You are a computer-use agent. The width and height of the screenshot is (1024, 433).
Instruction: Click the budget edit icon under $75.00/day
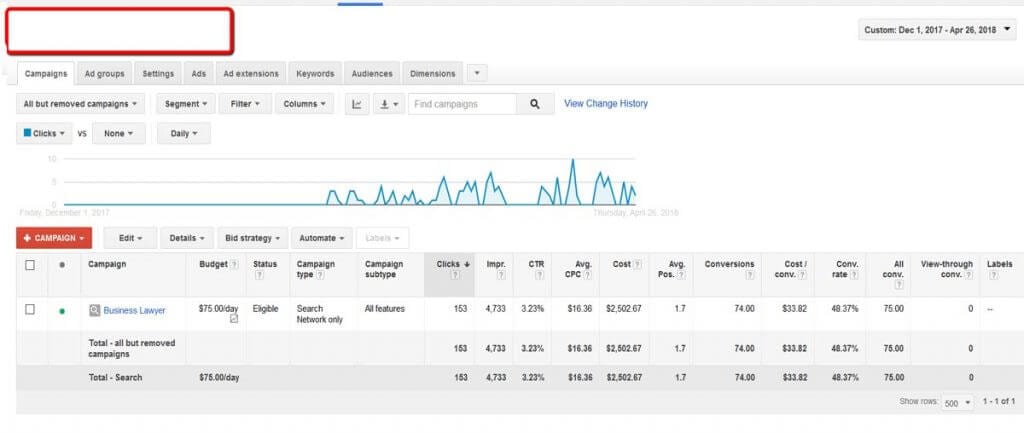[234, 320]
